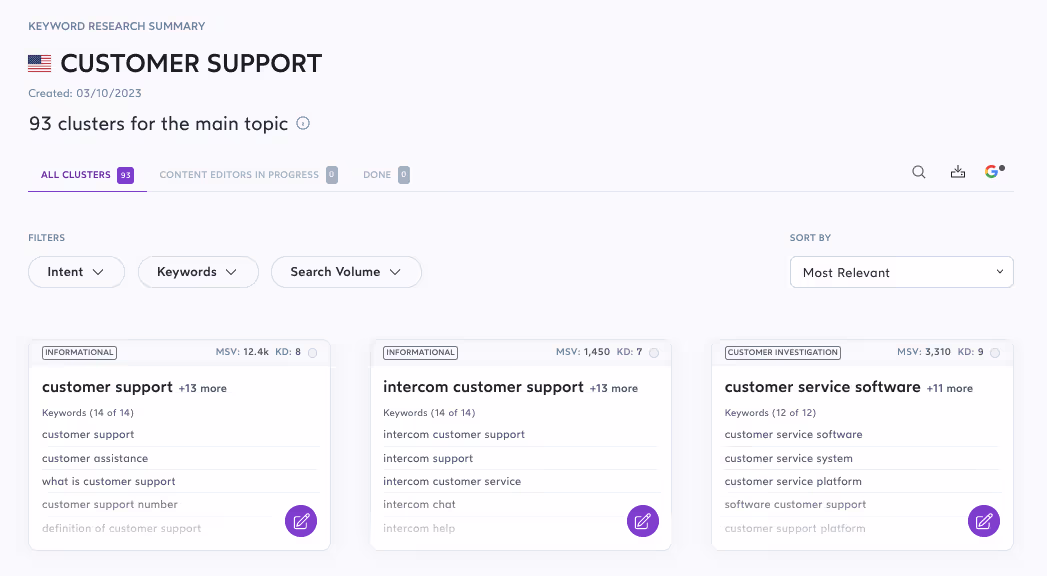Click the US flag icon

39,63
